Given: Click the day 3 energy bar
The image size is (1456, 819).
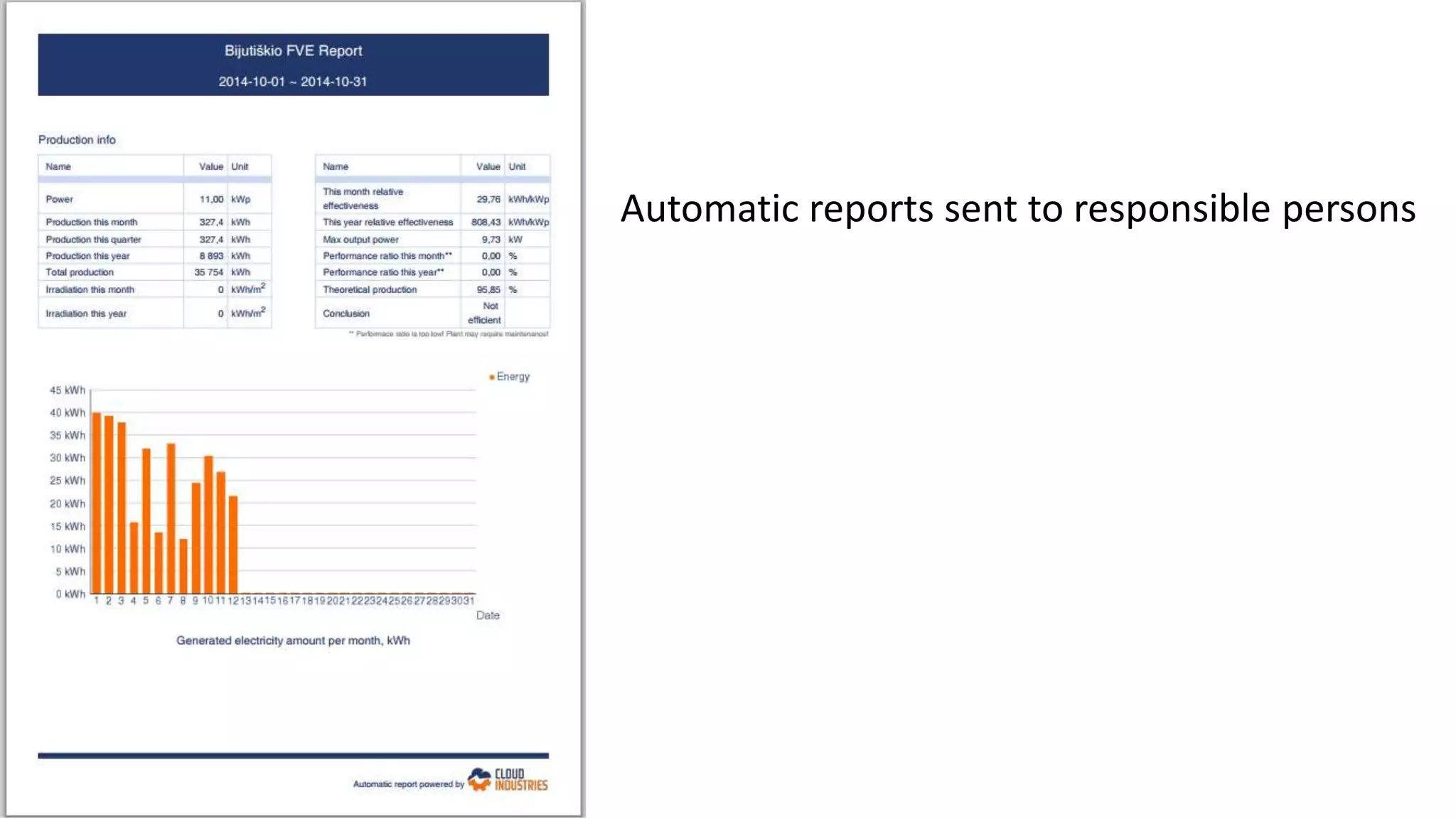Looking at the screenshot, I should coord(122,508).
